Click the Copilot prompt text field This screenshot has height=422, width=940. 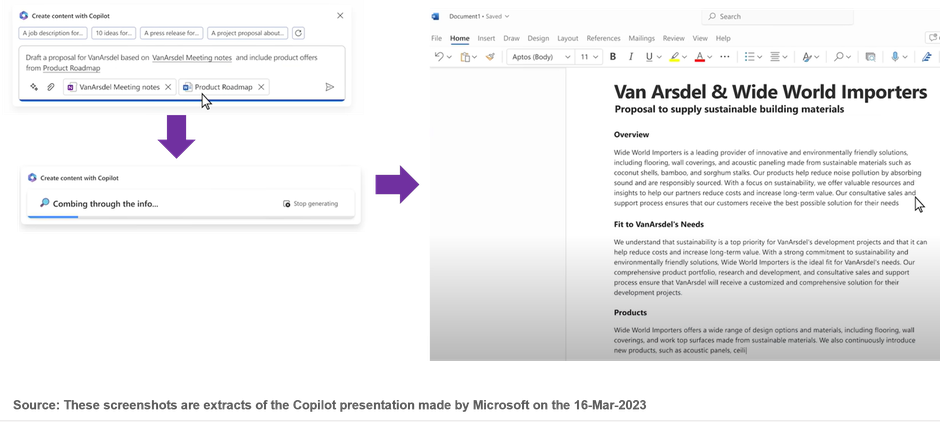click(182, 62)
